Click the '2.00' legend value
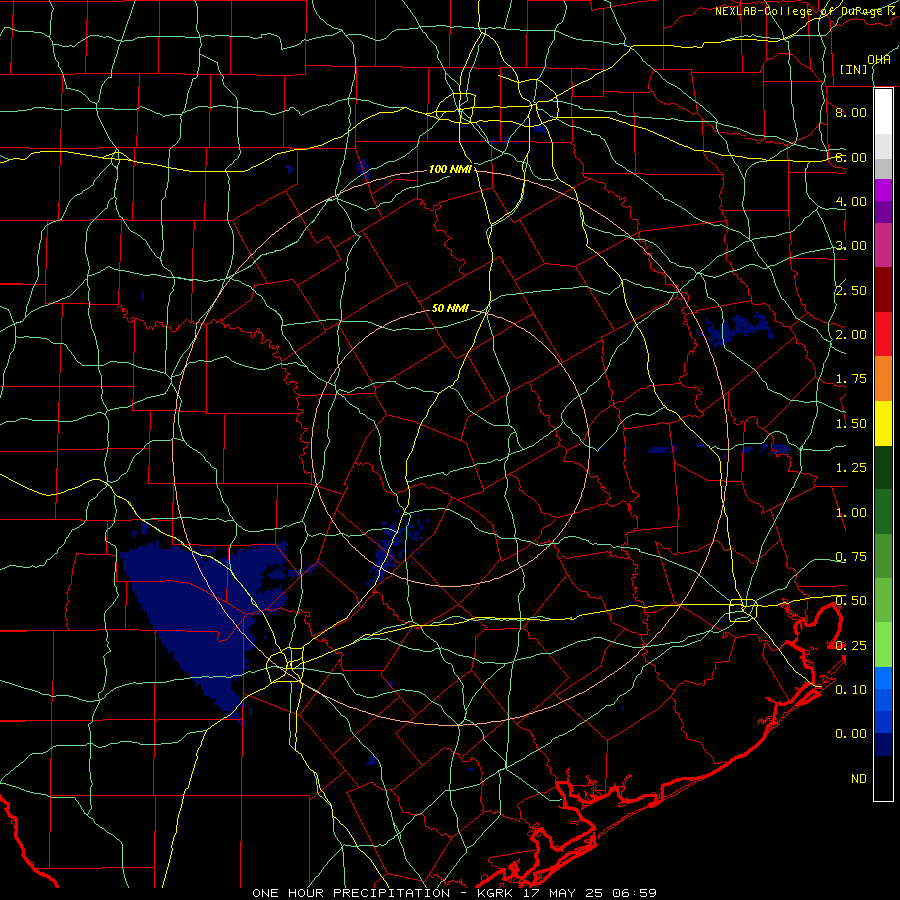Screen dimensions: 900x900 pyautogui.click(x=851, y=335)
